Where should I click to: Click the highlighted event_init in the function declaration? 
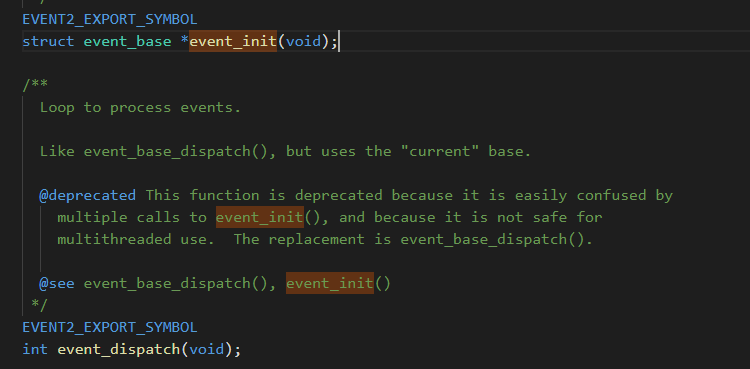pyautogui.click(x=233, y=42)
